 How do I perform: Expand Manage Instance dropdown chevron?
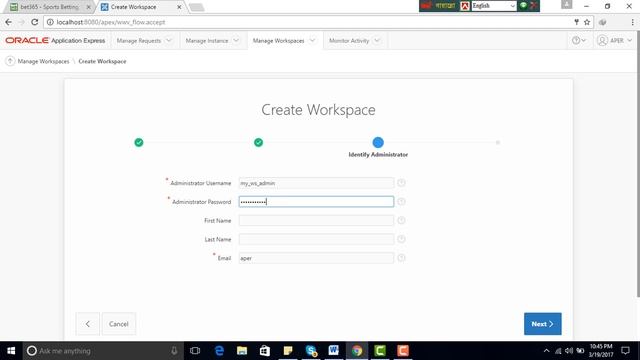236,40
